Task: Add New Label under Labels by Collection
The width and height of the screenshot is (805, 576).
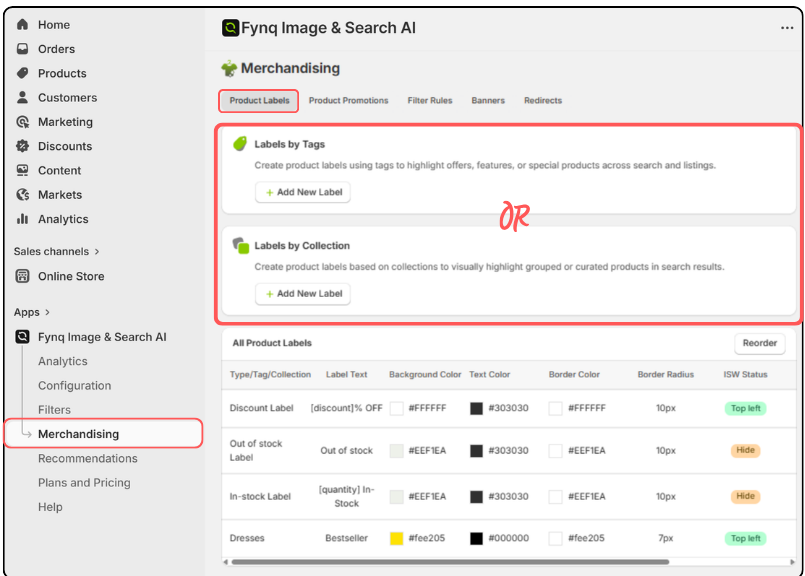Action: click(x=303, y=294)
